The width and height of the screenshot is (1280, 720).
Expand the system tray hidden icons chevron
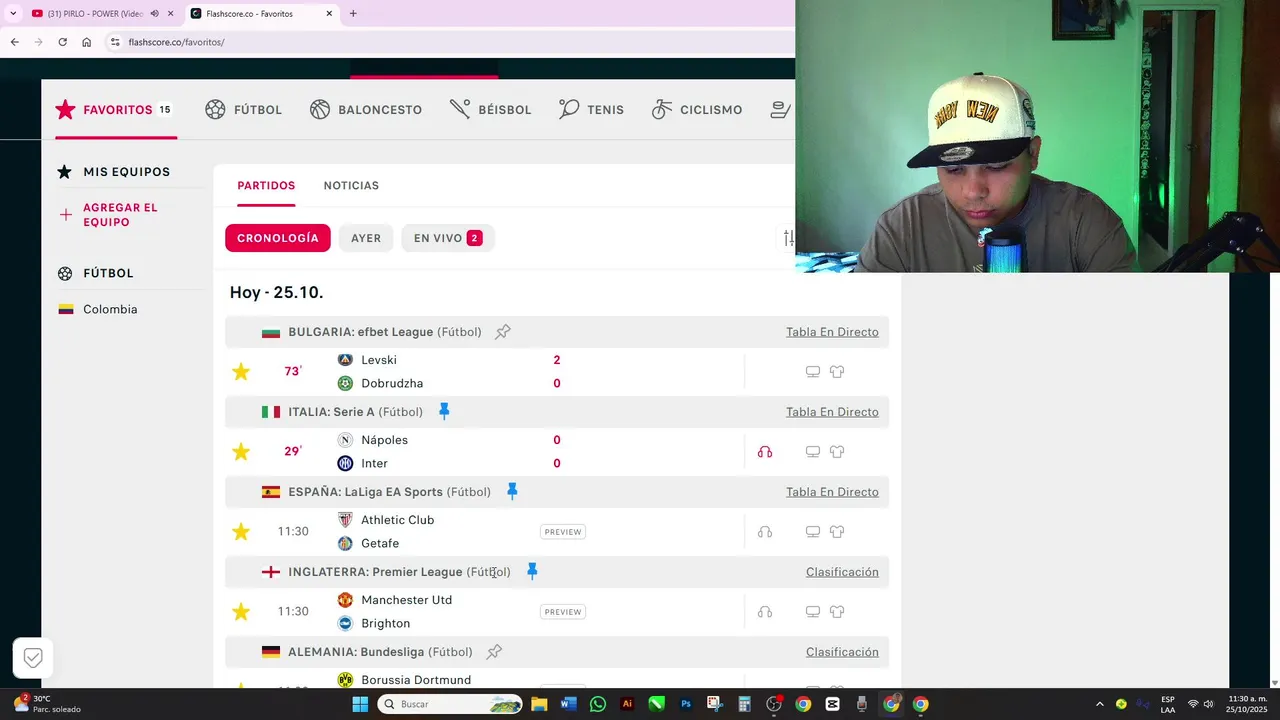click(x=1100, y=704)
